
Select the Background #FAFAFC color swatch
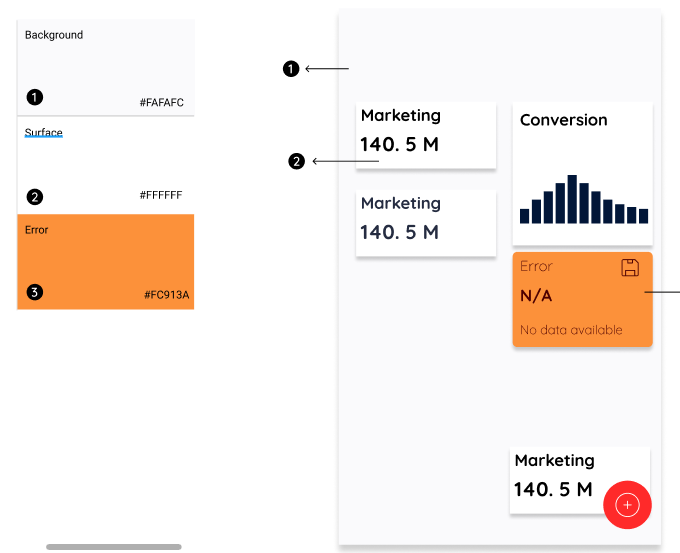pos(105,68)
